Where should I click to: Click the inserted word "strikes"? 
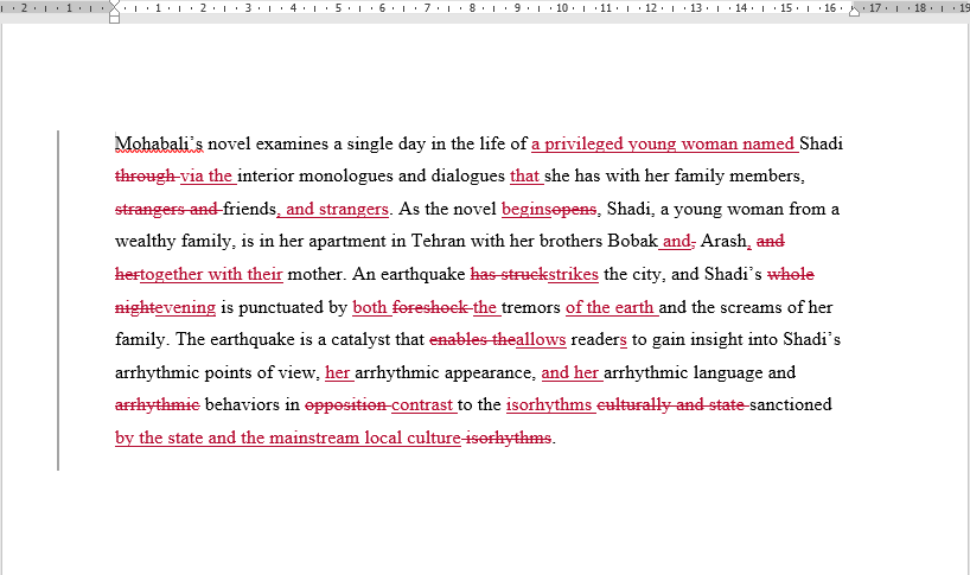(573, 275)
